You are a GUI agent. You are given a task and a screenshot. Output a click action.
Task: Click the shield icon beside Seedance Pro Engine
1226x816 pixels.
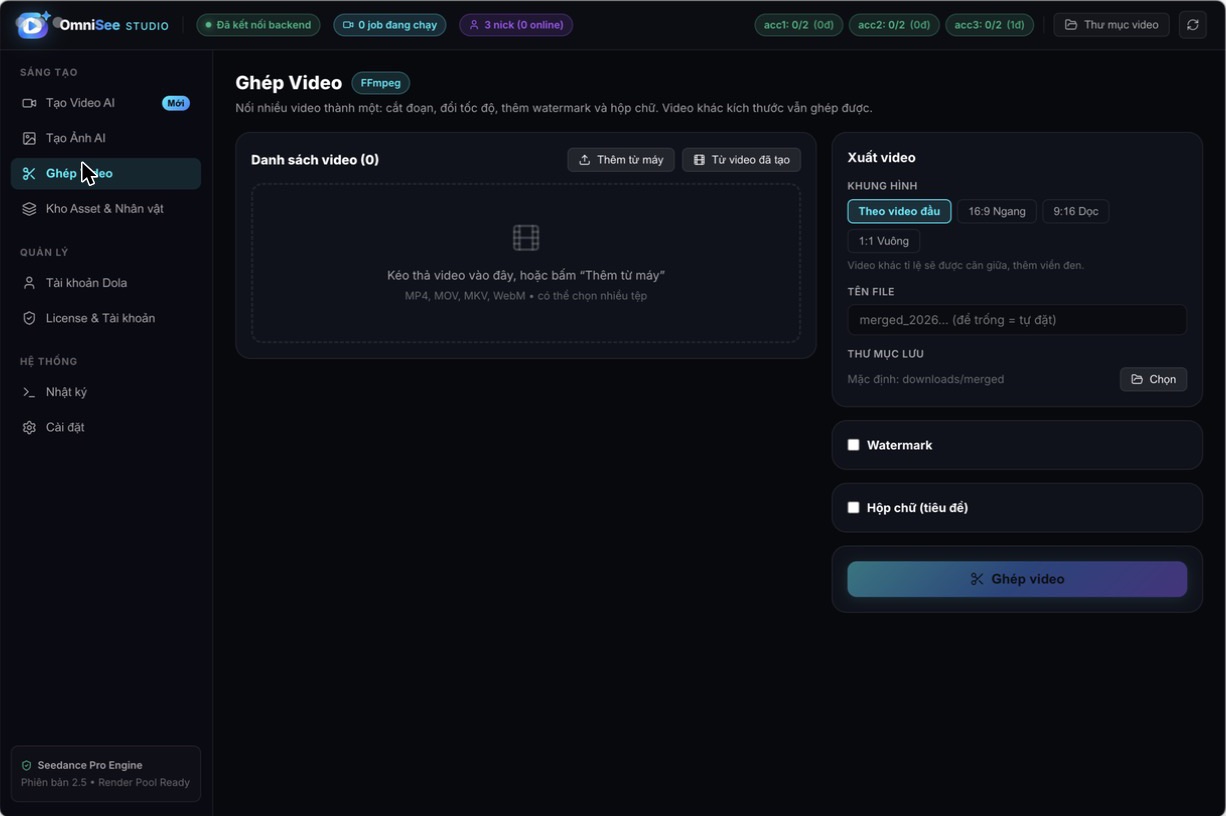pos(27,766)
